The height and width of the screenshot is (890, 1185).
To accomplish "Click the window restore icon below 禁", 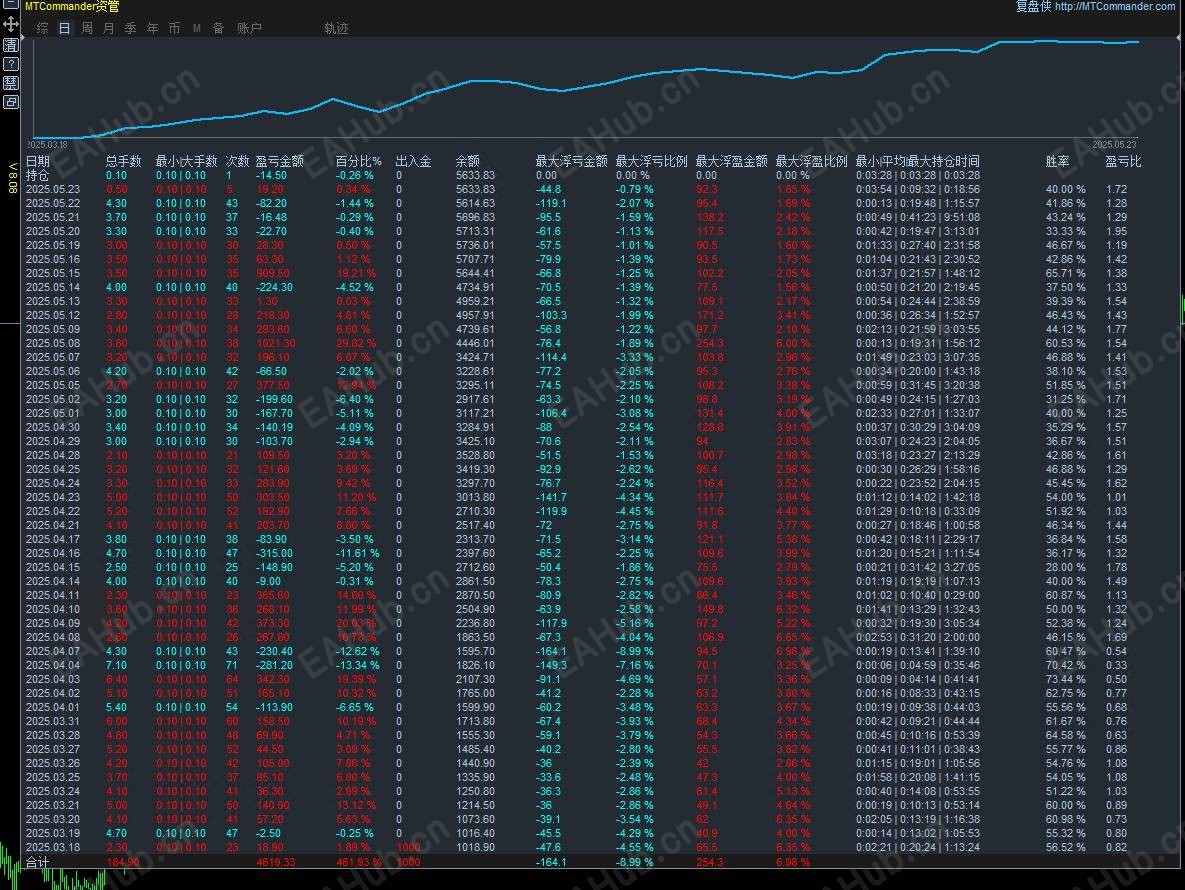I will pos(11,100).
